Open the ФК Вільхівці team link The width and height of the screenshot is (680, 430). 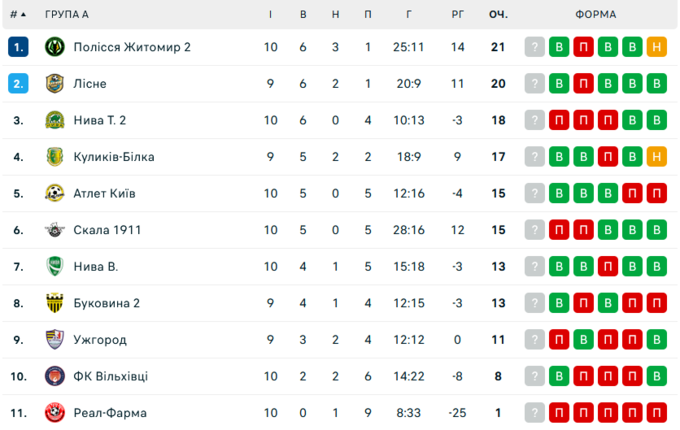click(x=110, y=376)
